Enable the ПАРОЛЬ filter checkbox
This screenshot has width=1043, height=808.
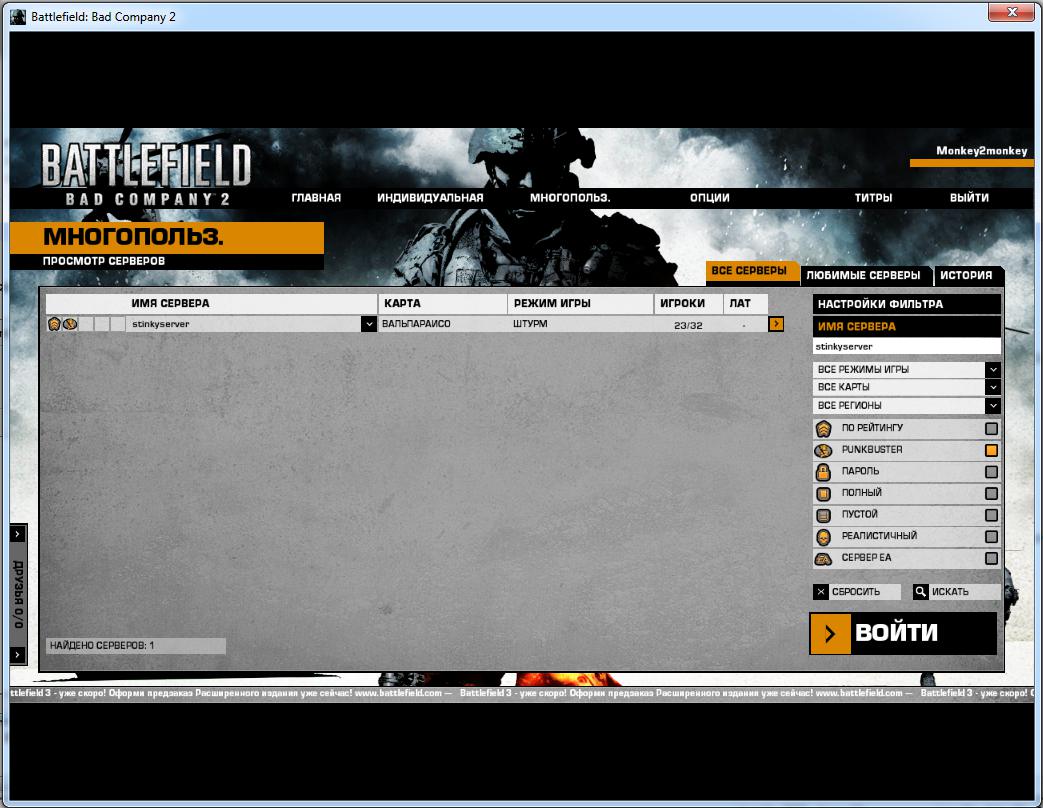coord(991,472)
